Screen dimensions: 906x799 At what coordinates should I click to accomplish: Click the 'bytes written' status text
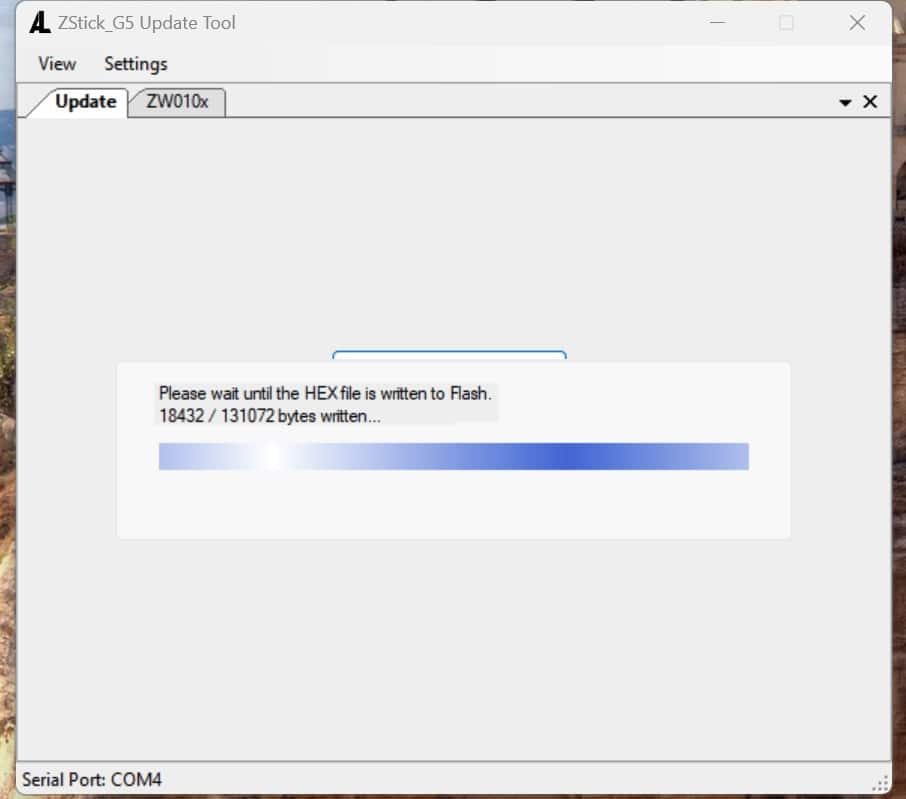(270, 416)
